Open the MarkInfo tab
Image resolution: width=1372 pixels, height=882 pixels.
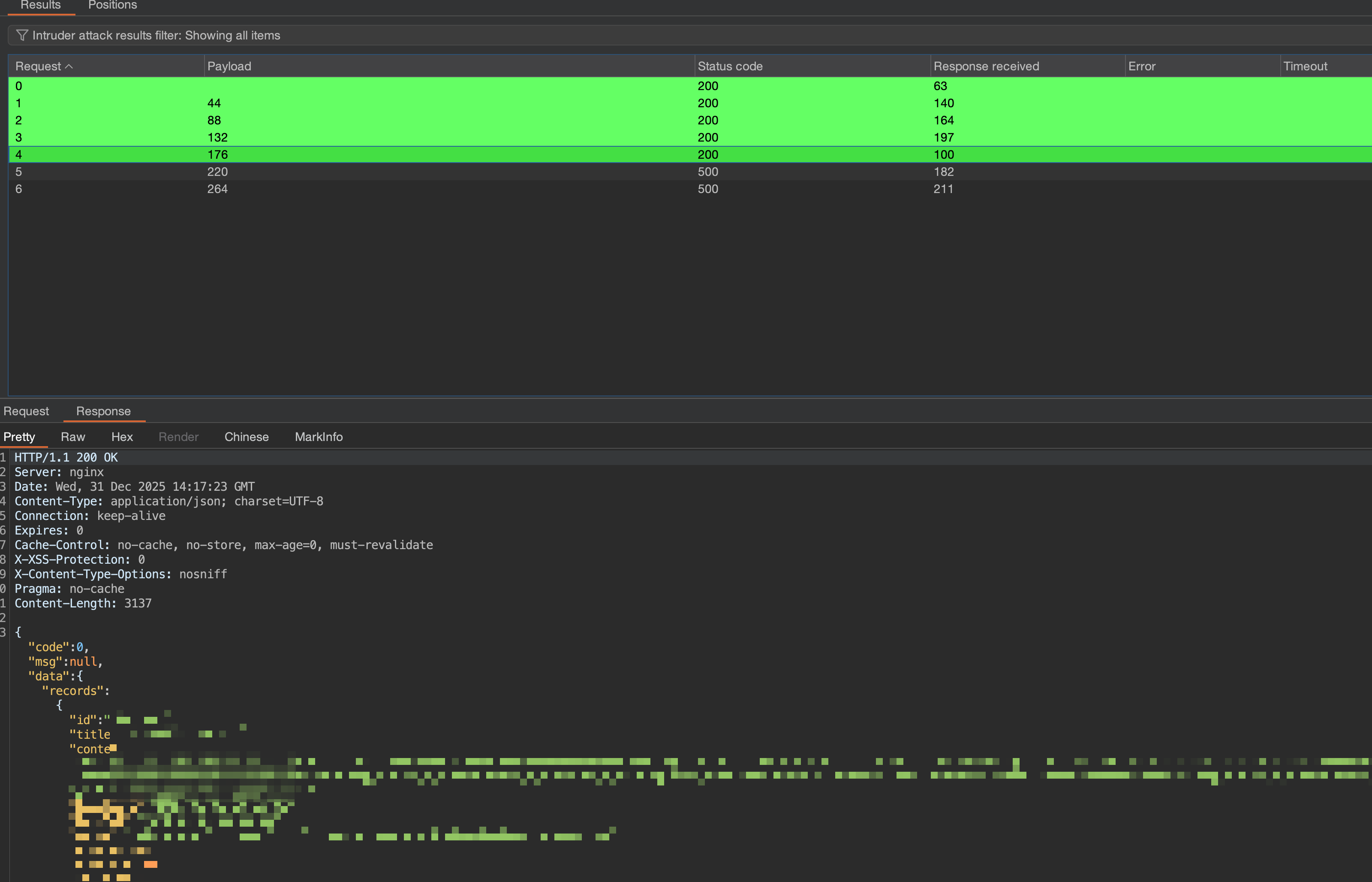tap(318, 437)
